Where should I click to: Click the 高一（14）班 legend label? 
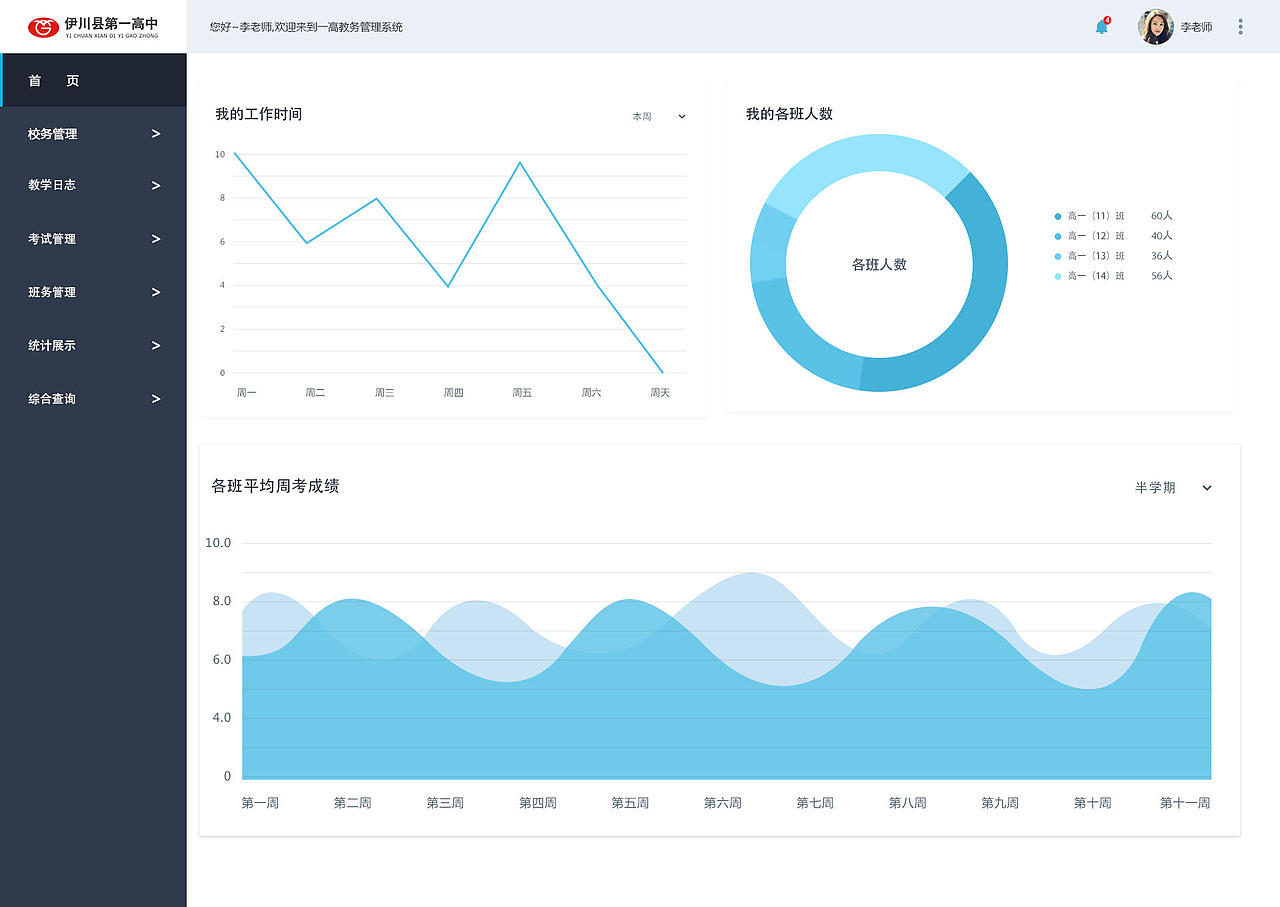coord(1096,276)
